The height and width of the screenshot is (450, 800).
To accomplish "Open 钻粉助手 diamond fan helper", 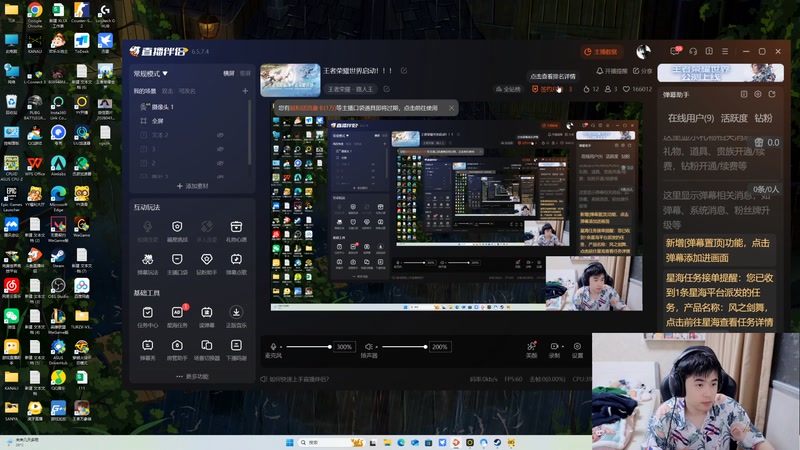I will 207,264.
